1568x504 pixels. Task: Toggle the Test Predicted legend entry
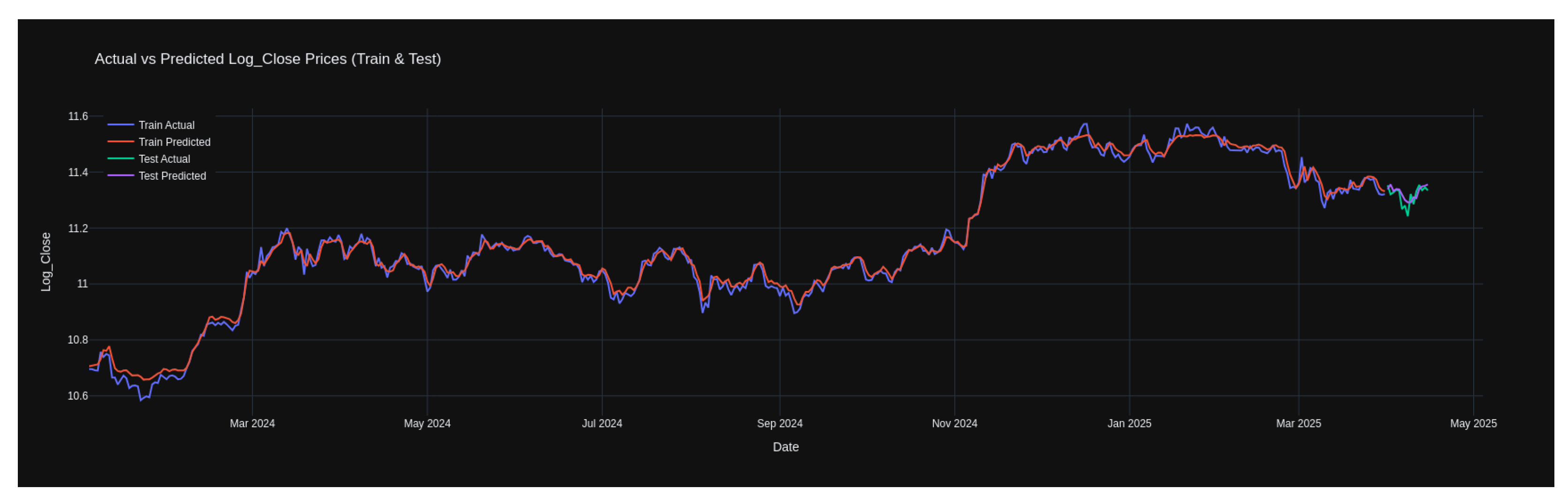pos(157,176)
